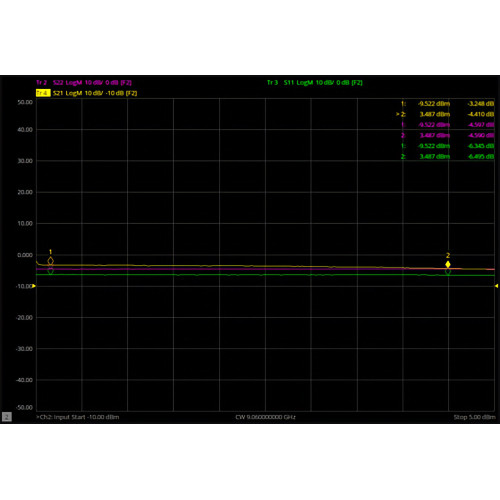This screenshot has width=500, height=500.
Task: Click the left yellow reference level arrow
Action: click(x=34, y=286)
